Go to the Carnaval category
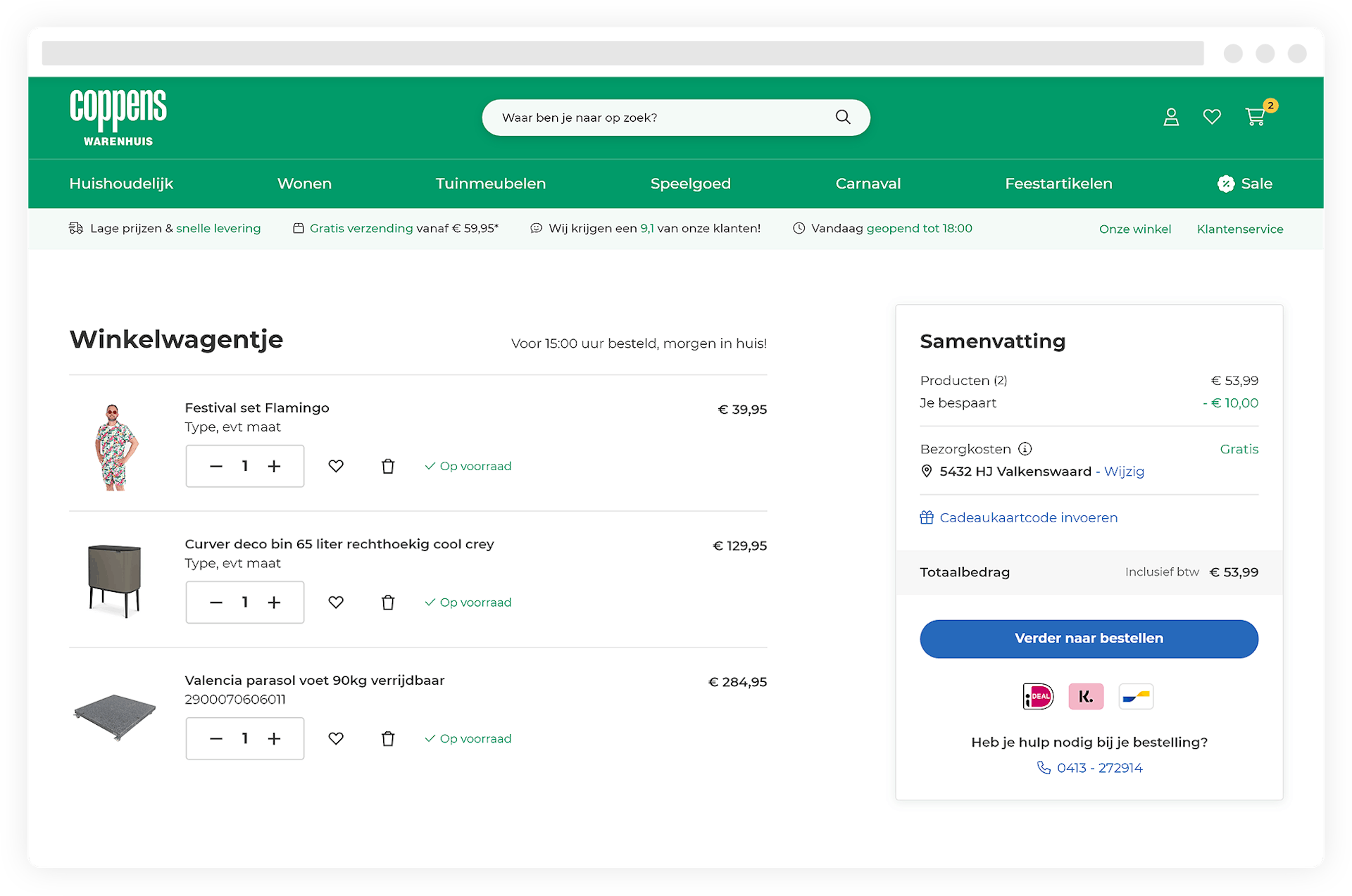This screenshot has width=1352, height=896. (x=868, y=184)
